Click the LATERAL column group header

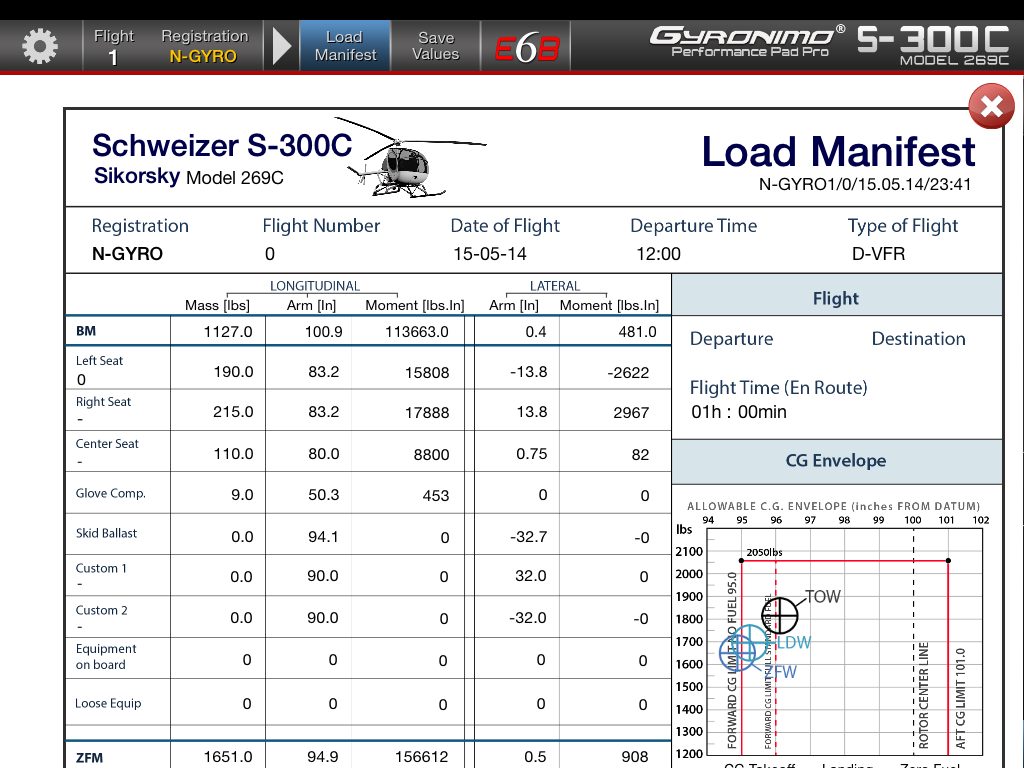[x=554, y=286]
